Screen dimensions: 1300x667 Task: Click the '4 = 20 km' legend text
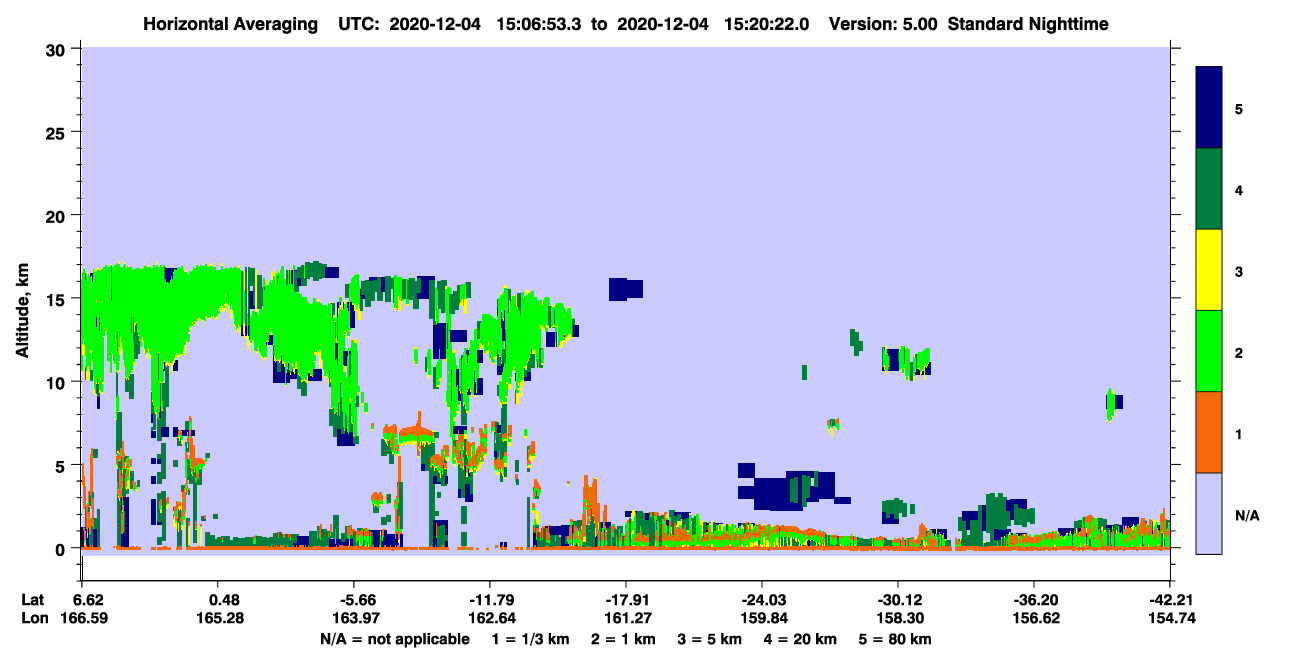[801, 639]
